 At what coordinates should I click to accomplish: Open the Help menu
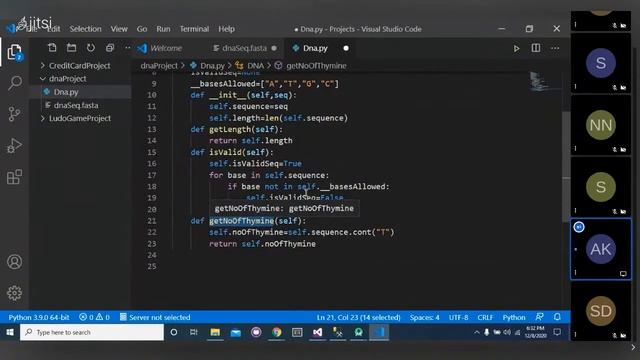[226, 29]
